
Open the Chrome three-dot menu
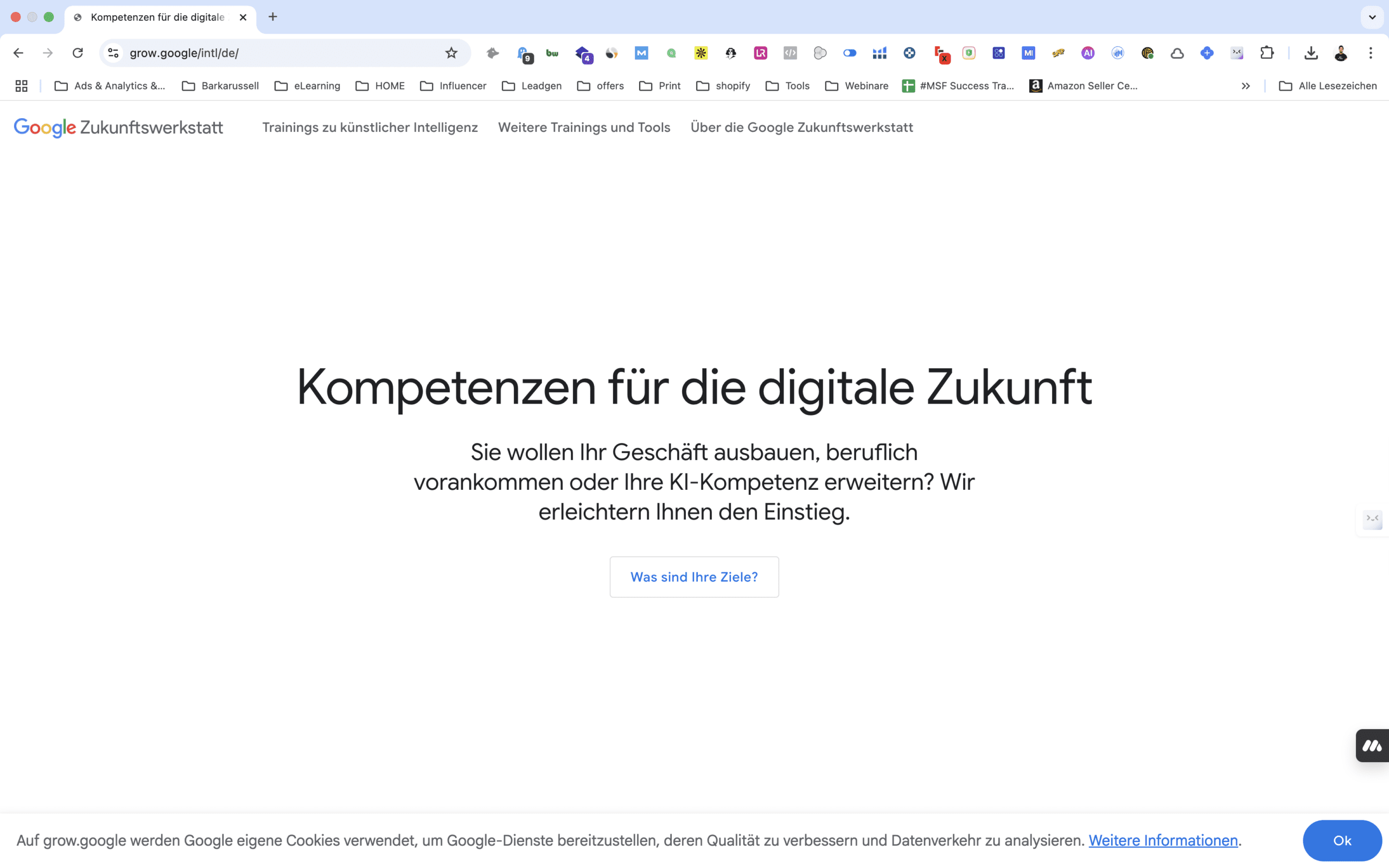[1371, 53]
